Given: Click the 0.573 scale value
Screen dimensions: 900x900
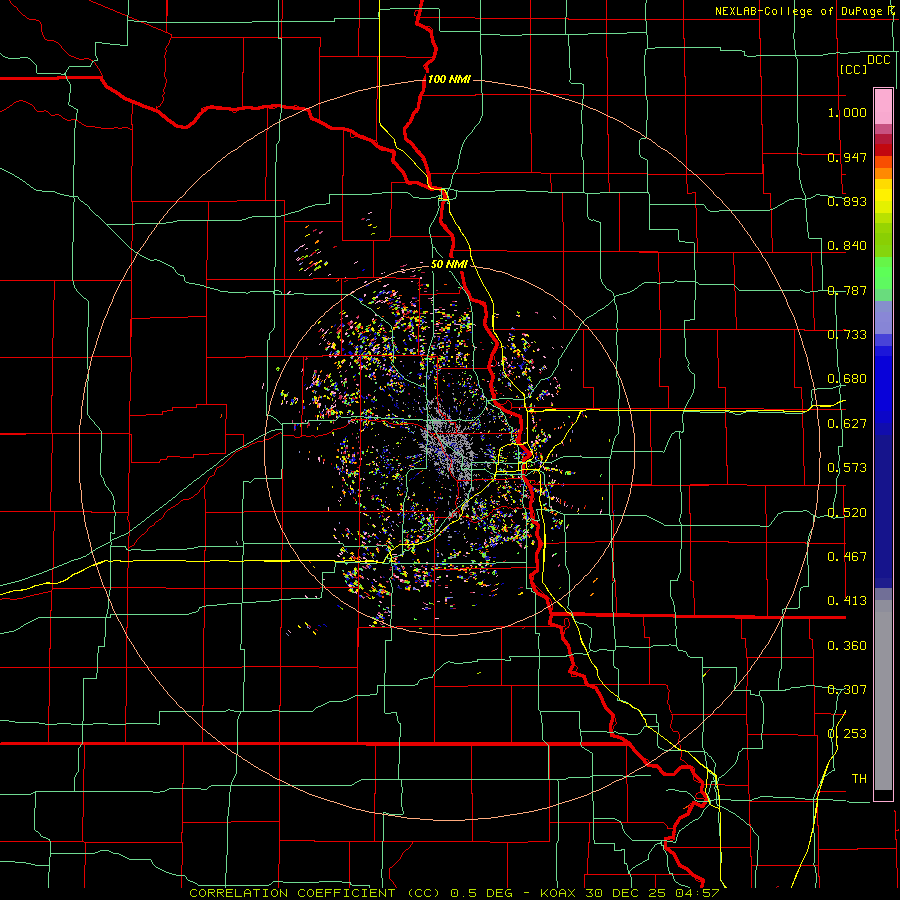Looking at the screenshot, I should click(847, 468).
